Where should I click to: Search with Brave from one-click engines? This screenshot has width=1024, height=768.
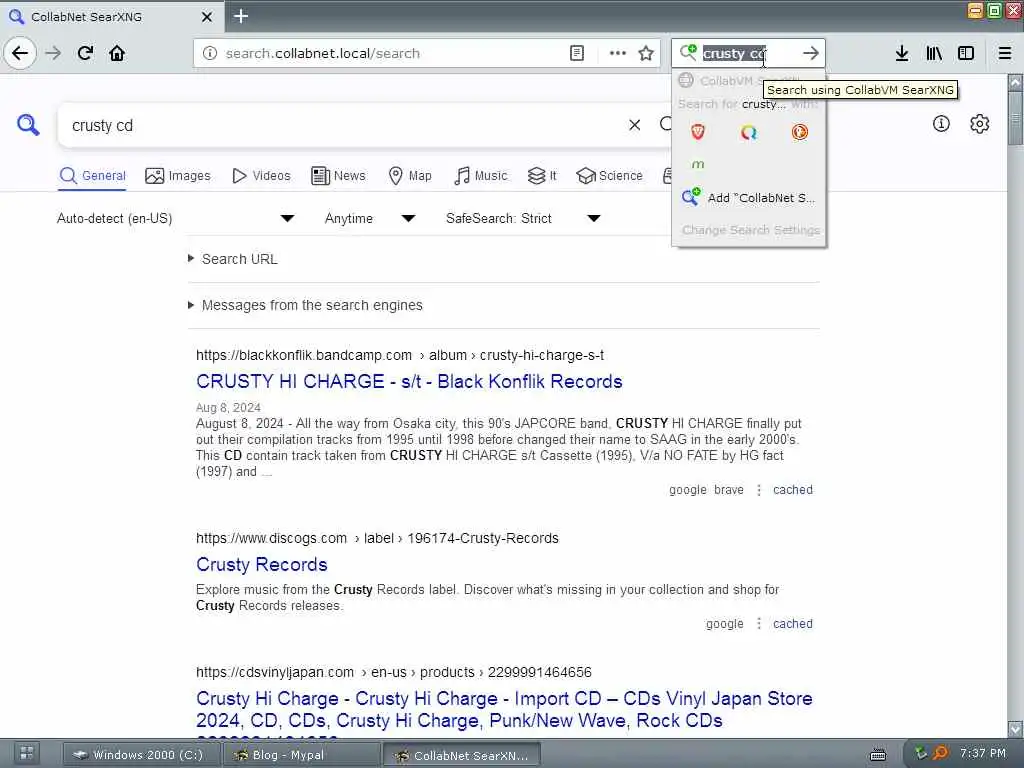coord(697,132)
